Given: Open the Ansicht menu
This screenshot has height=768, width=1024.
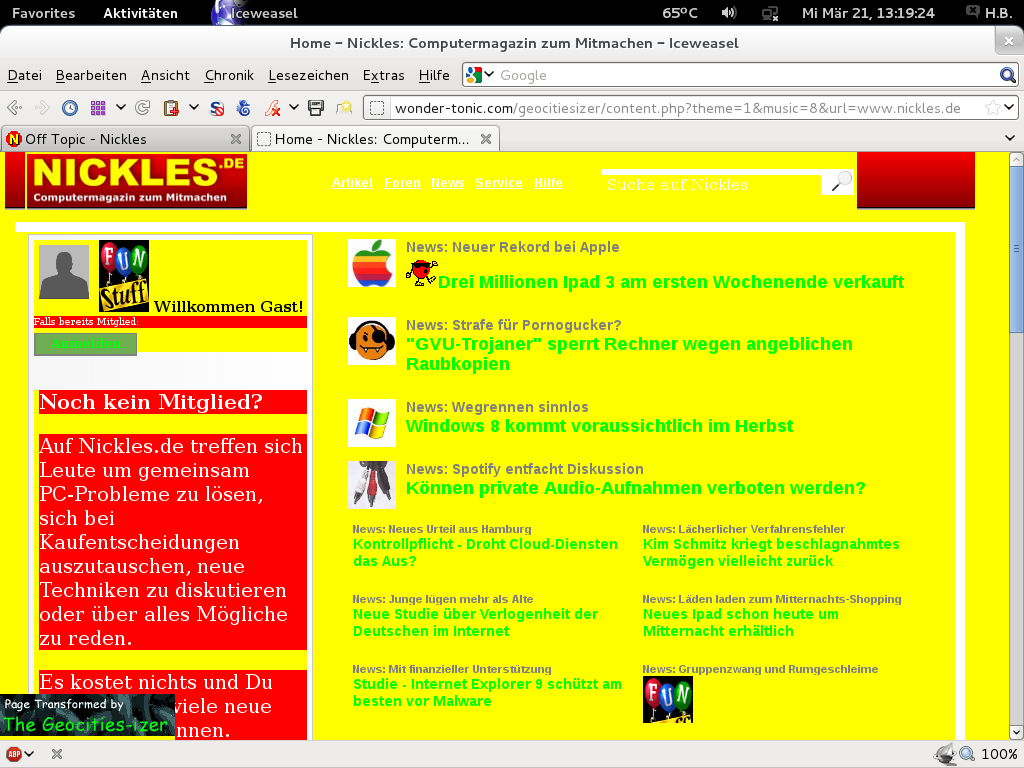Looking at the screenshot, I should (165, 75).
